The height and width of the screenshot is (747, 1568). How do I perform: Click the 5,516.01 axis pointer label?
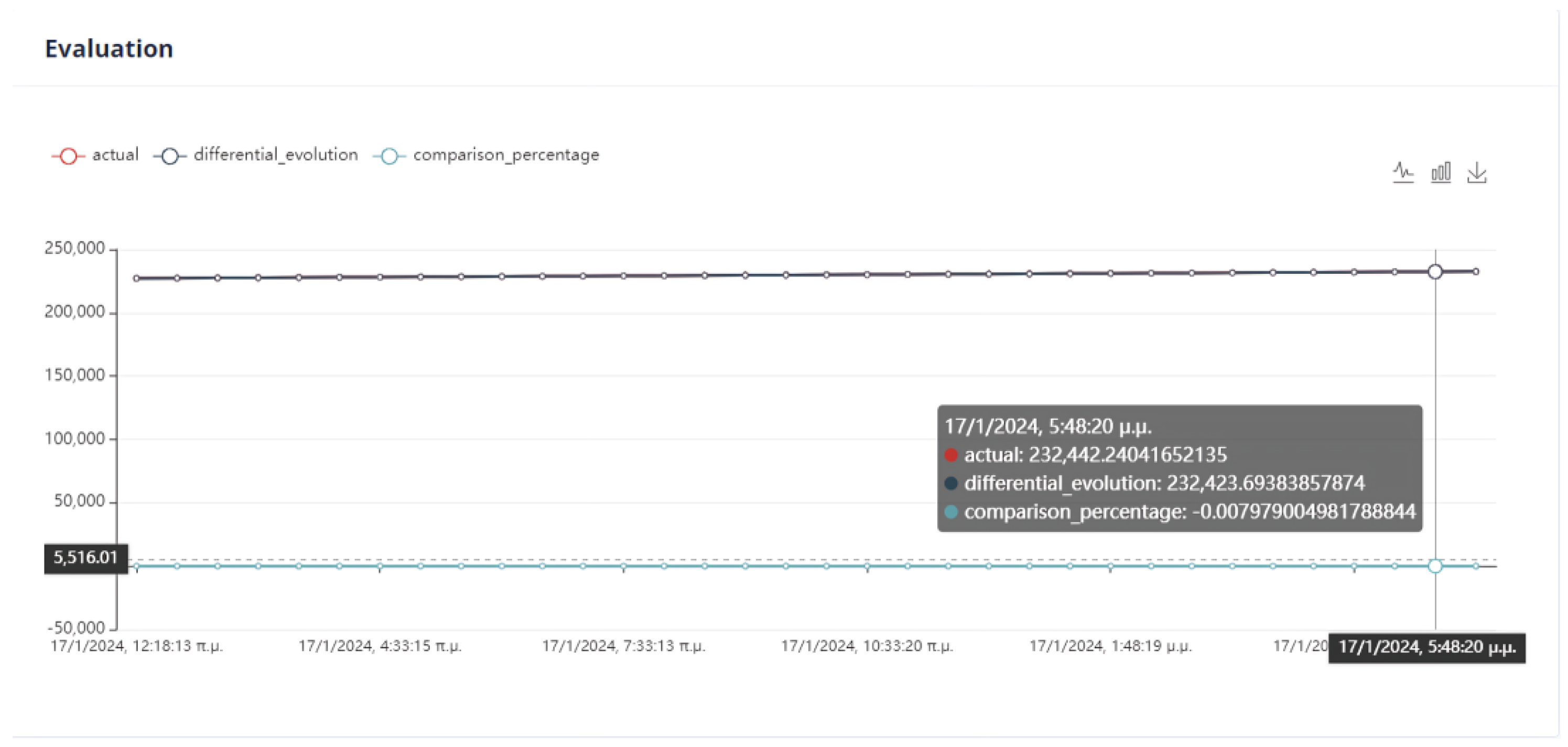(x=86, y=558)
